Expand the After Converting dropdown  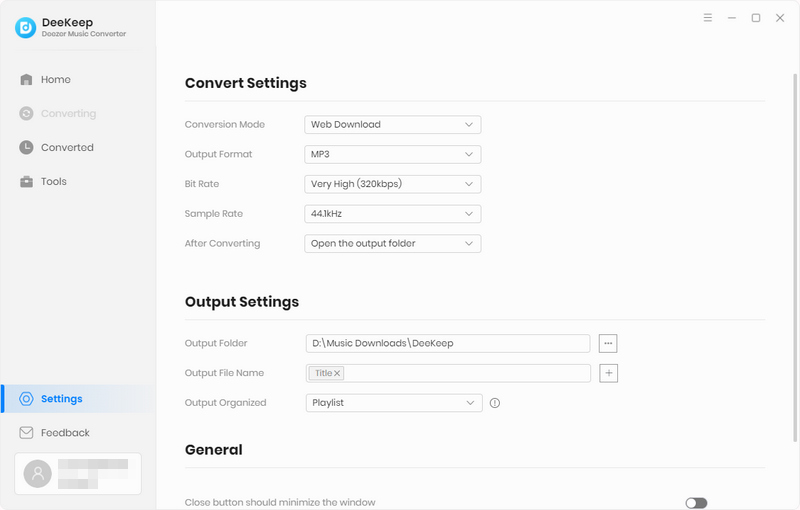(392, 243)
